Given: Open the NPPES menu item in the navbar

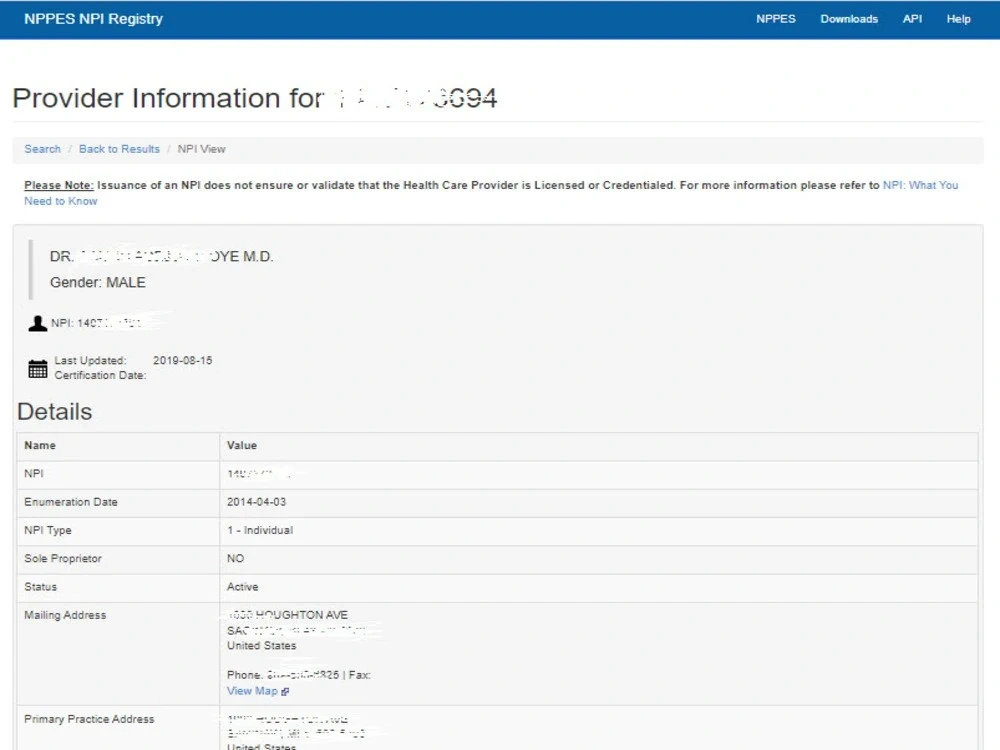Looking at the screenshot, I should click(x=776, y=18).
